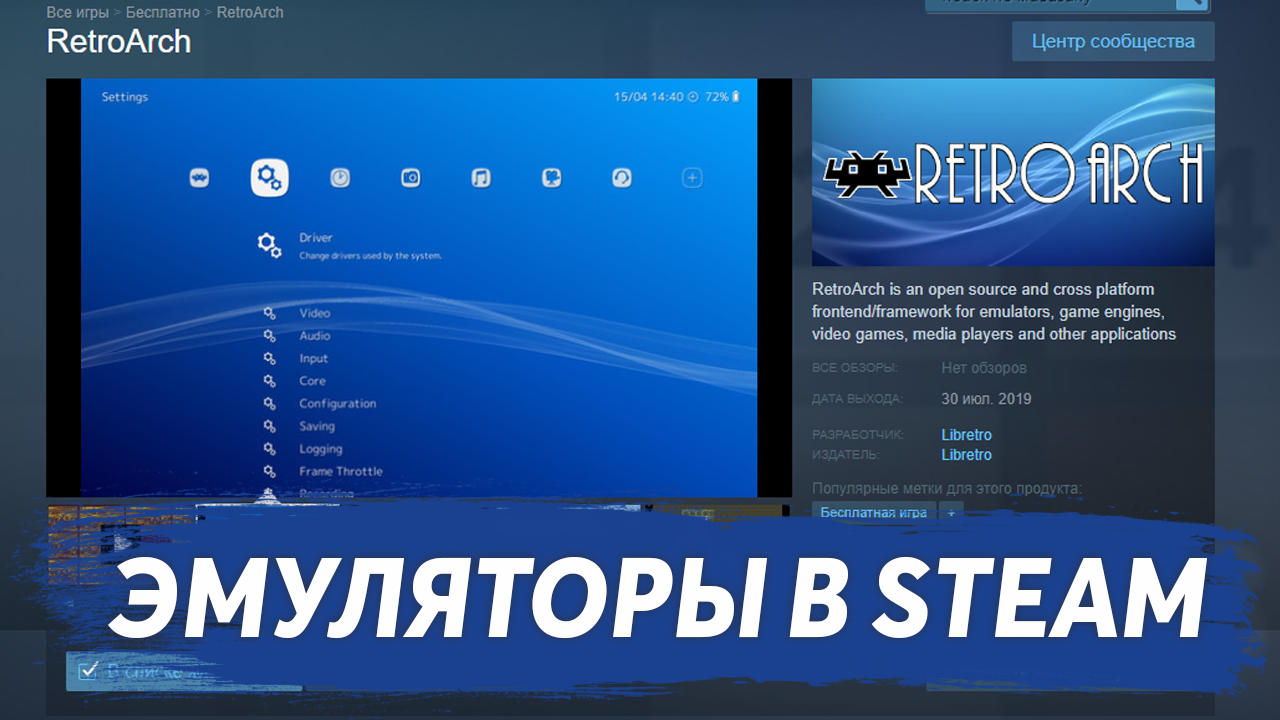Screen dimensions: 1280x720
Task: Click the Settings heading in the screenshot
Action: (125, 97)
